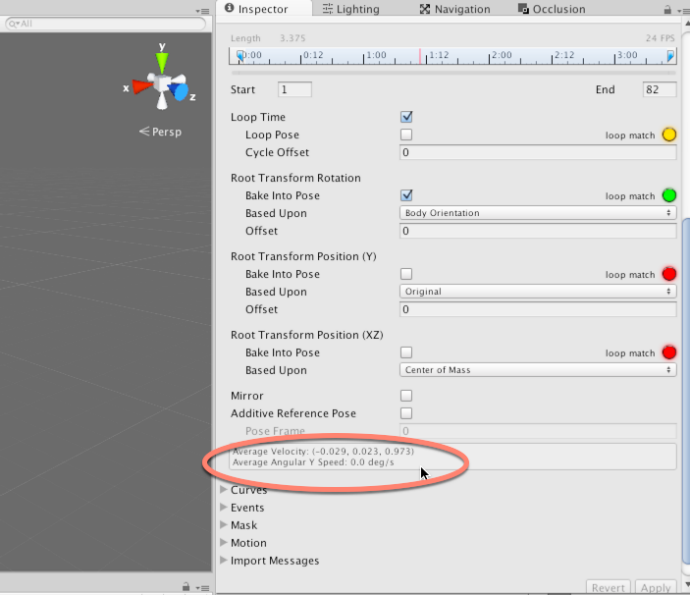
Task: Click the yellow Loop Pose loop match indicator
Action: pyautogui.click(x=669, y=135)
